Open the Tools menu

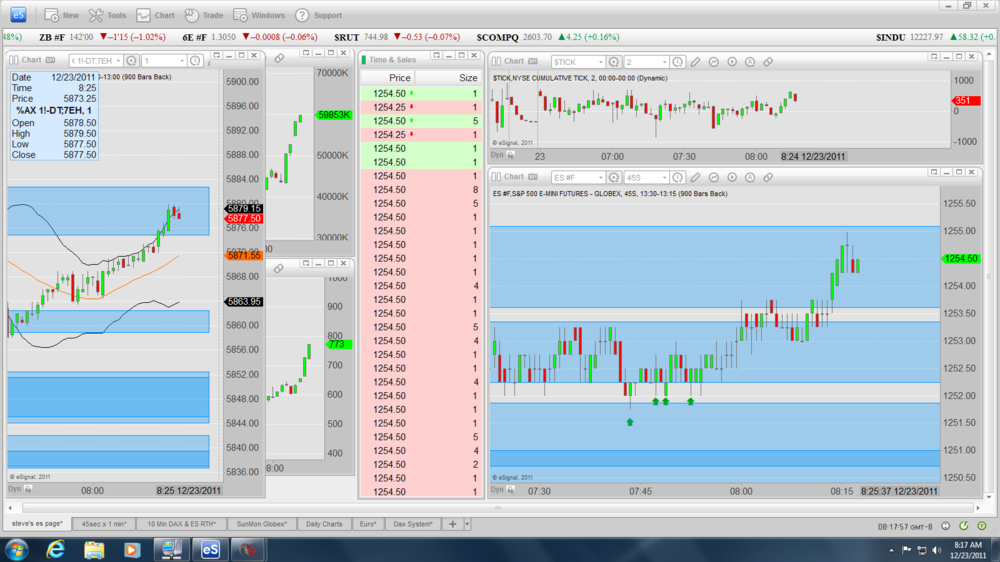point(107,15)
